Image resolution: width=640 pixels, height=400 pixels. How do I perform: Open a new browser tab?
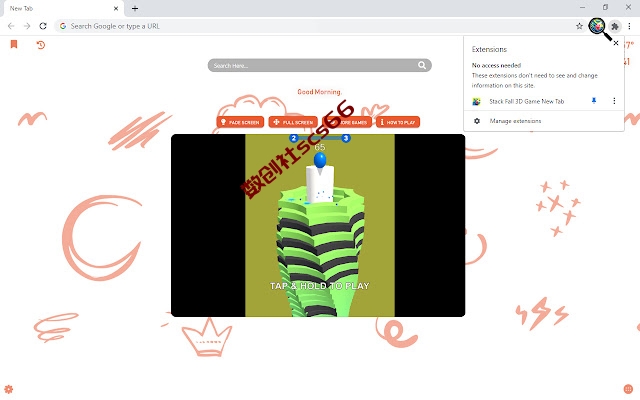click(x=135, y=8)
